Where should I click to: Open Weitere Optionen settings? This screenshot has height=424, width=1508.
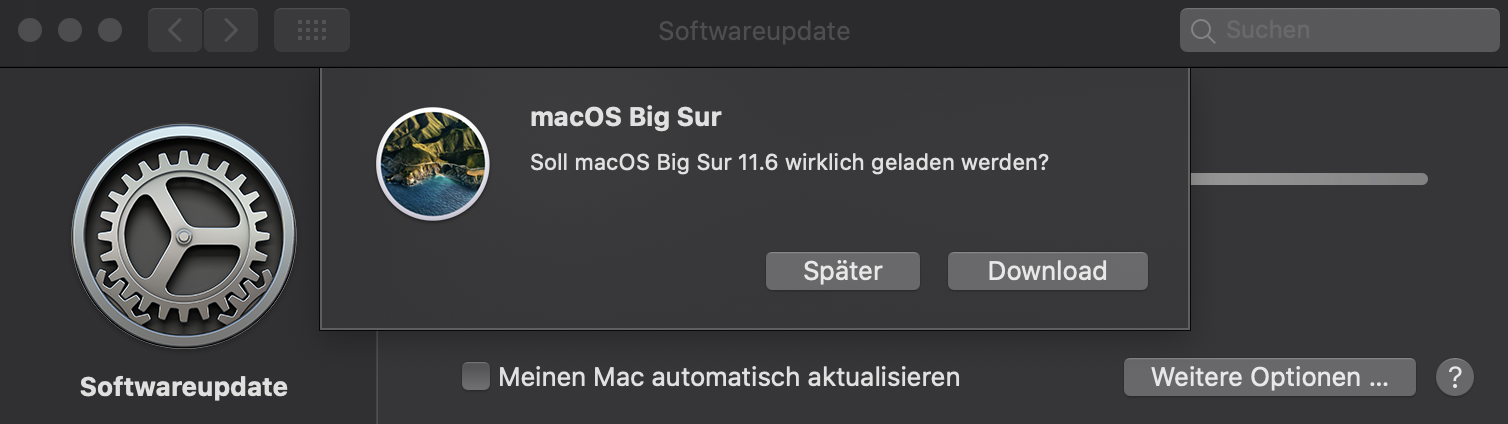1269,377
